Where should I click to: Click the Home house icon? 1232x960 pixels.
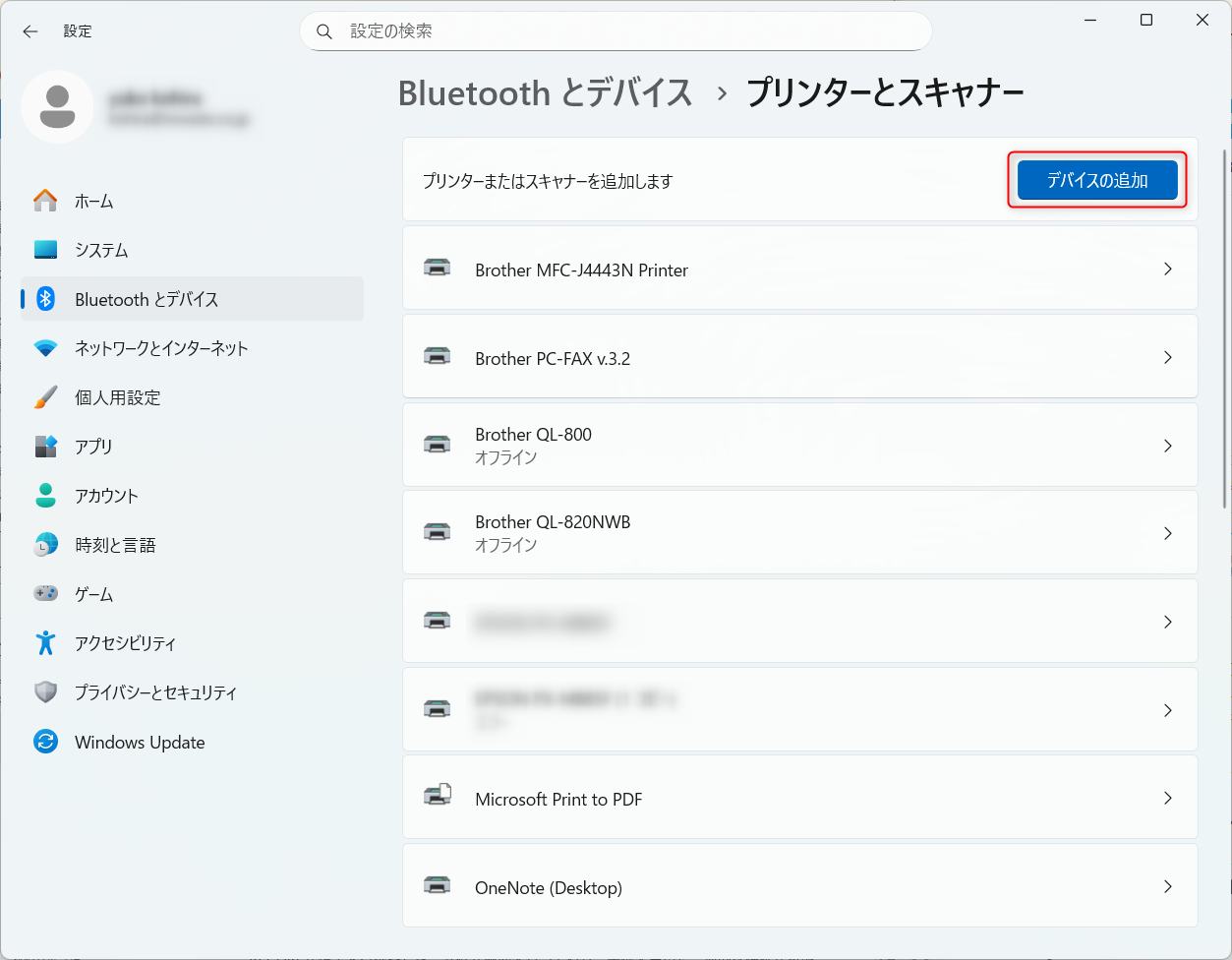tap(45, 201)
